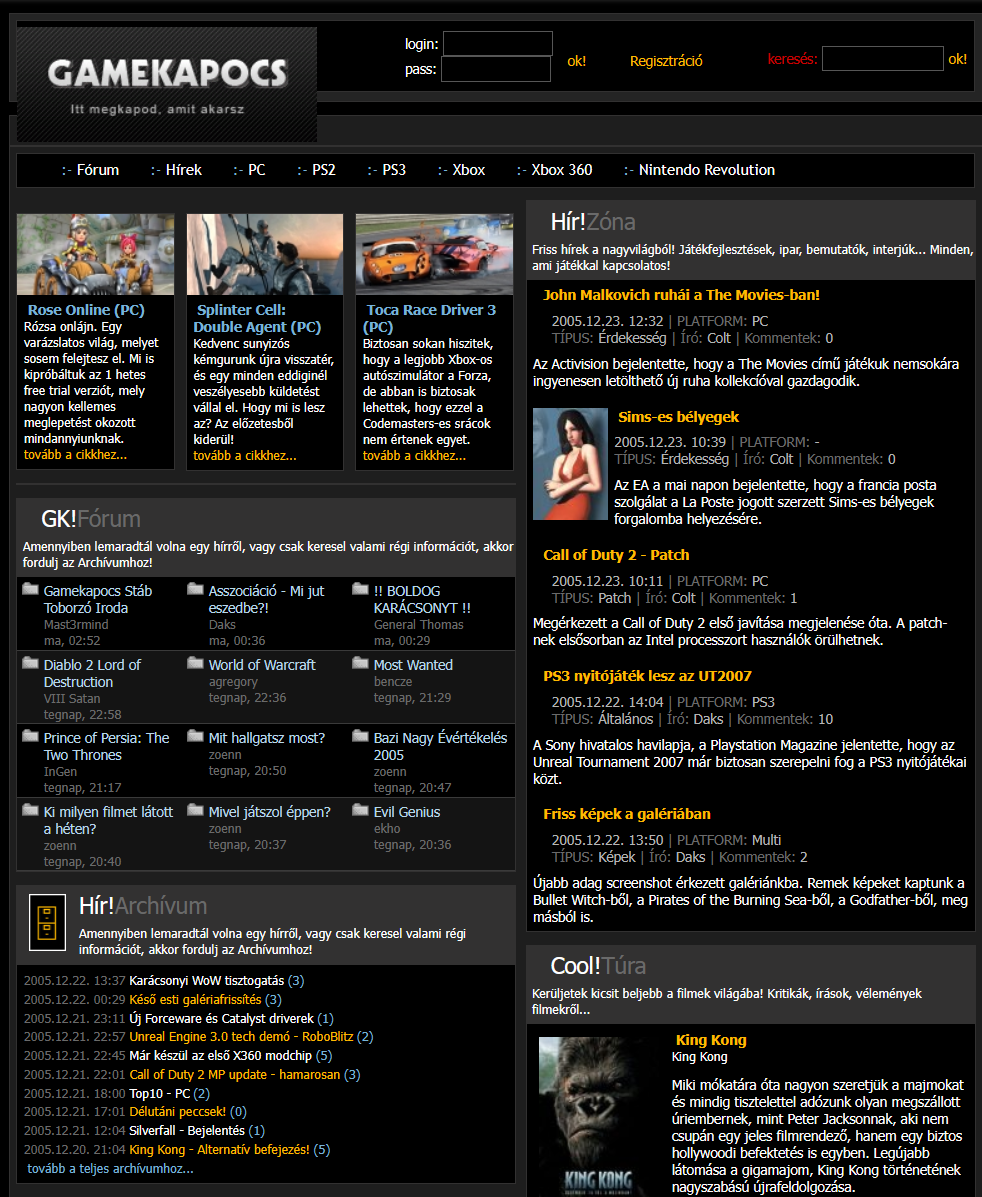Open the Rose Online (PC) article title
Image resolution: width=982 pixels, height=1197 pixels.
coord(86,310)
